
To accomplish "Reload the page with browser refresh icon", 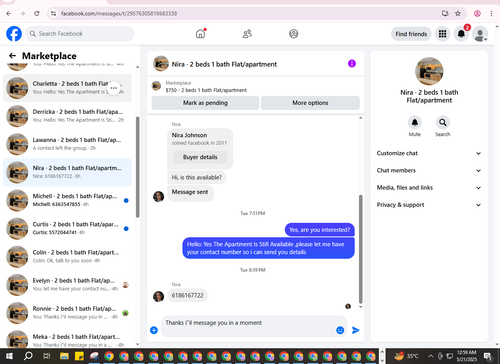I will [37, 13].
